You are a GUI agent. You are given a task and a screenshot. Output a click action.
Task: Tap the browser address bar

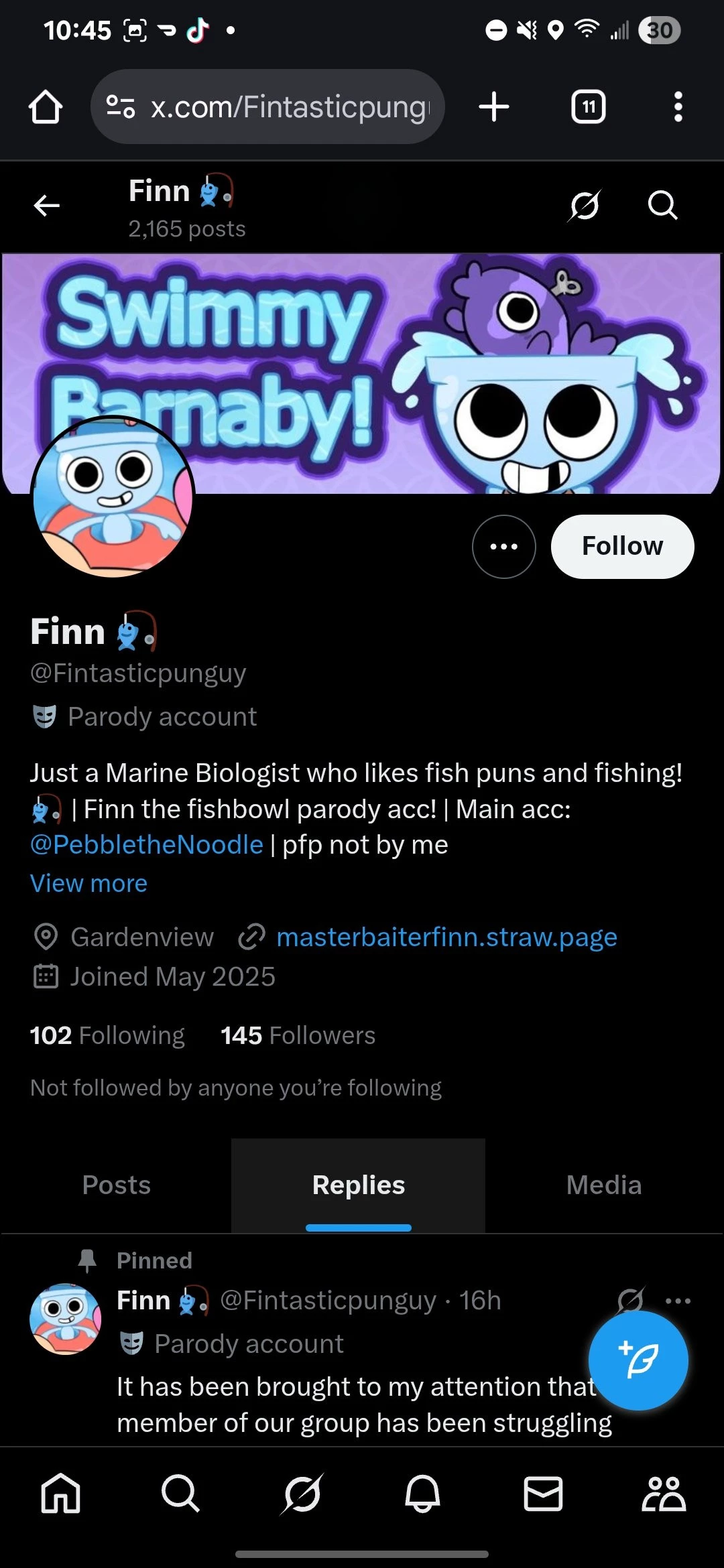click(267, 107)
